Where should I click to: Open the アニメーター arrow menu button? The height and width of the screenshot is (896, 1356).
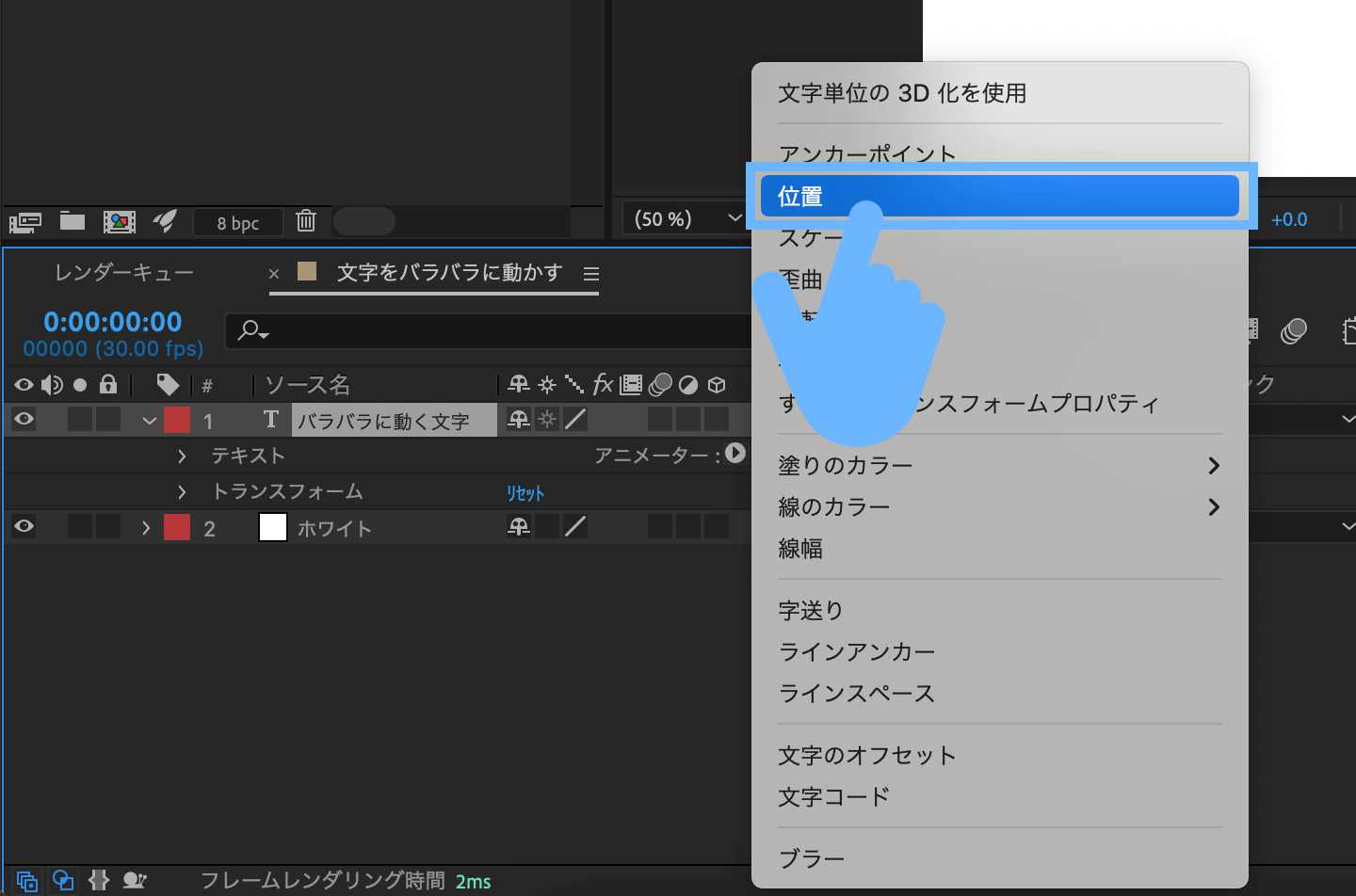pyautogui.click(x=735, y=453)
